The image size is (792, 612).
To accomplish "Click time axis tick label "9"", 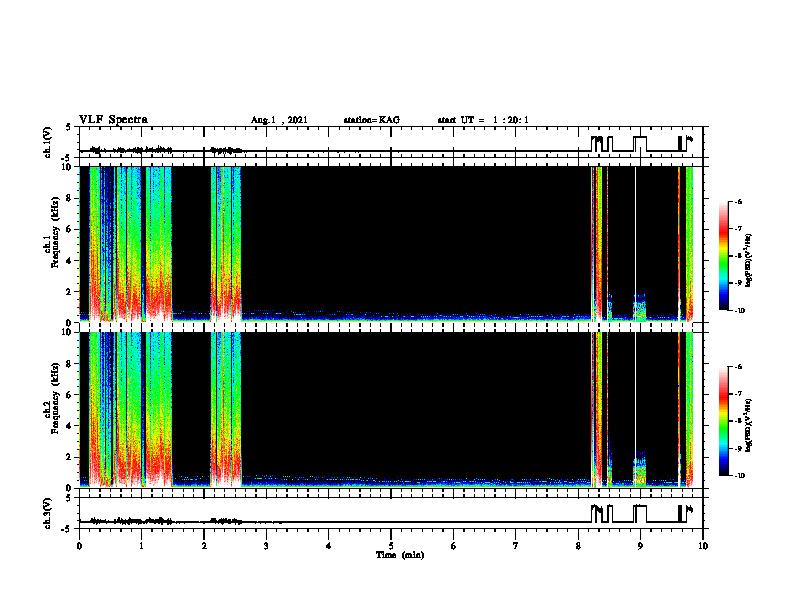I will [x=640, y=546].
